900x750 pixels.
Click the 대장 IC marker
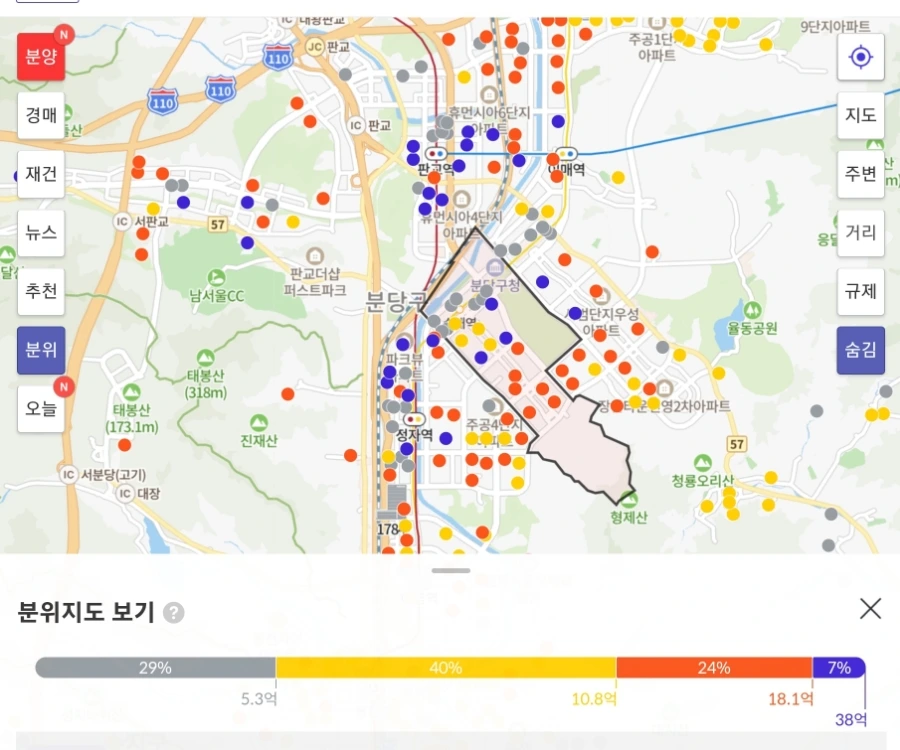pos(125,493)
